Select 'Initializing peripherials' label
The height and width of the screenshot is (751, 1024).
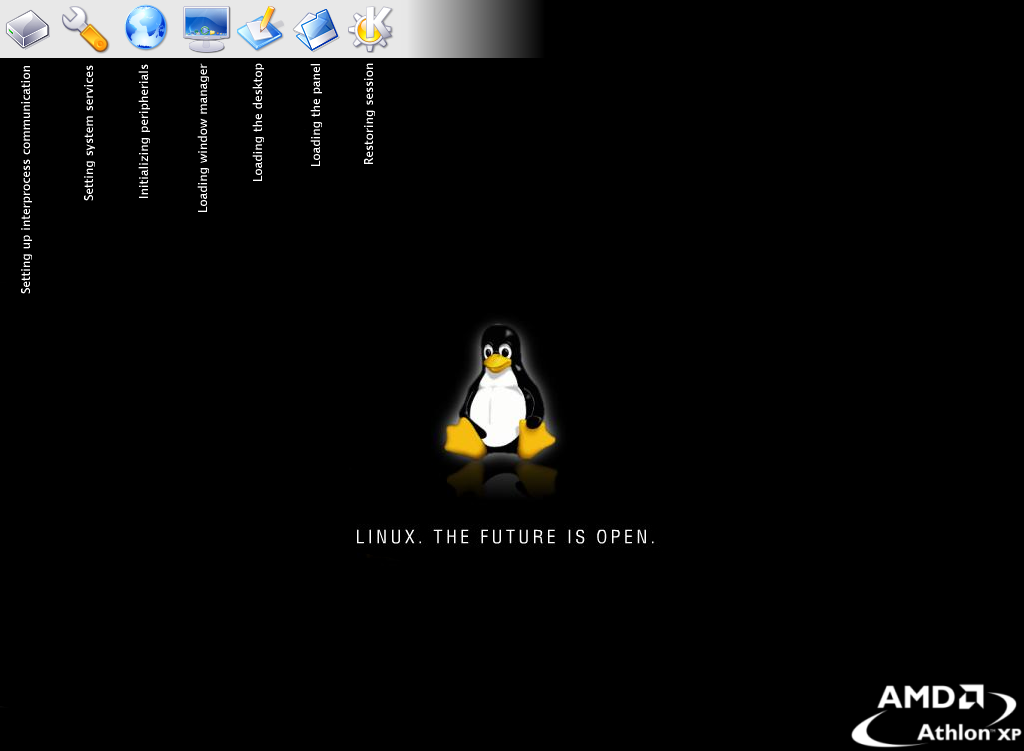(144, 131)
